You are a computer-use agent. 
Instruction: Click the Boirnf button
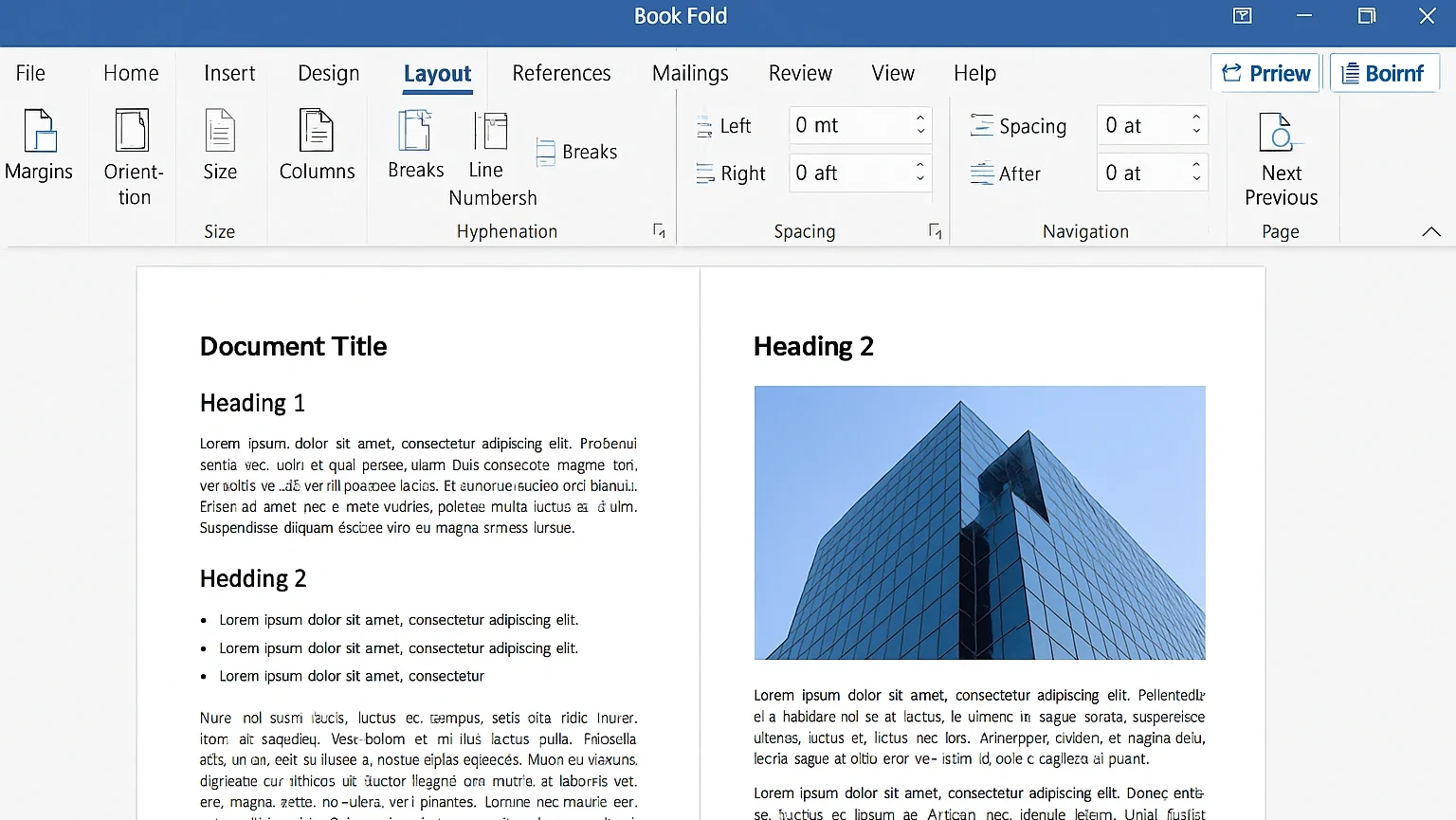1383,73
